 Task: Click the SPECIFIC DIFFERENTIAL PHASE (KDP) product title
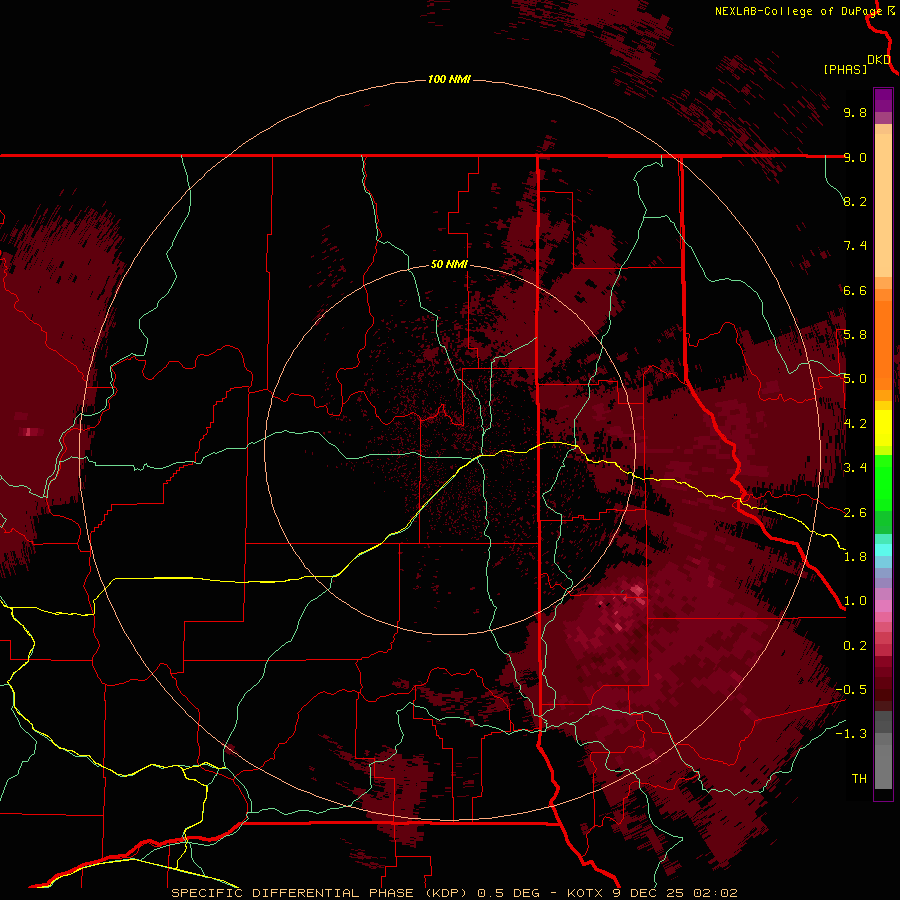pyautogui.click(x=319, y=893)
